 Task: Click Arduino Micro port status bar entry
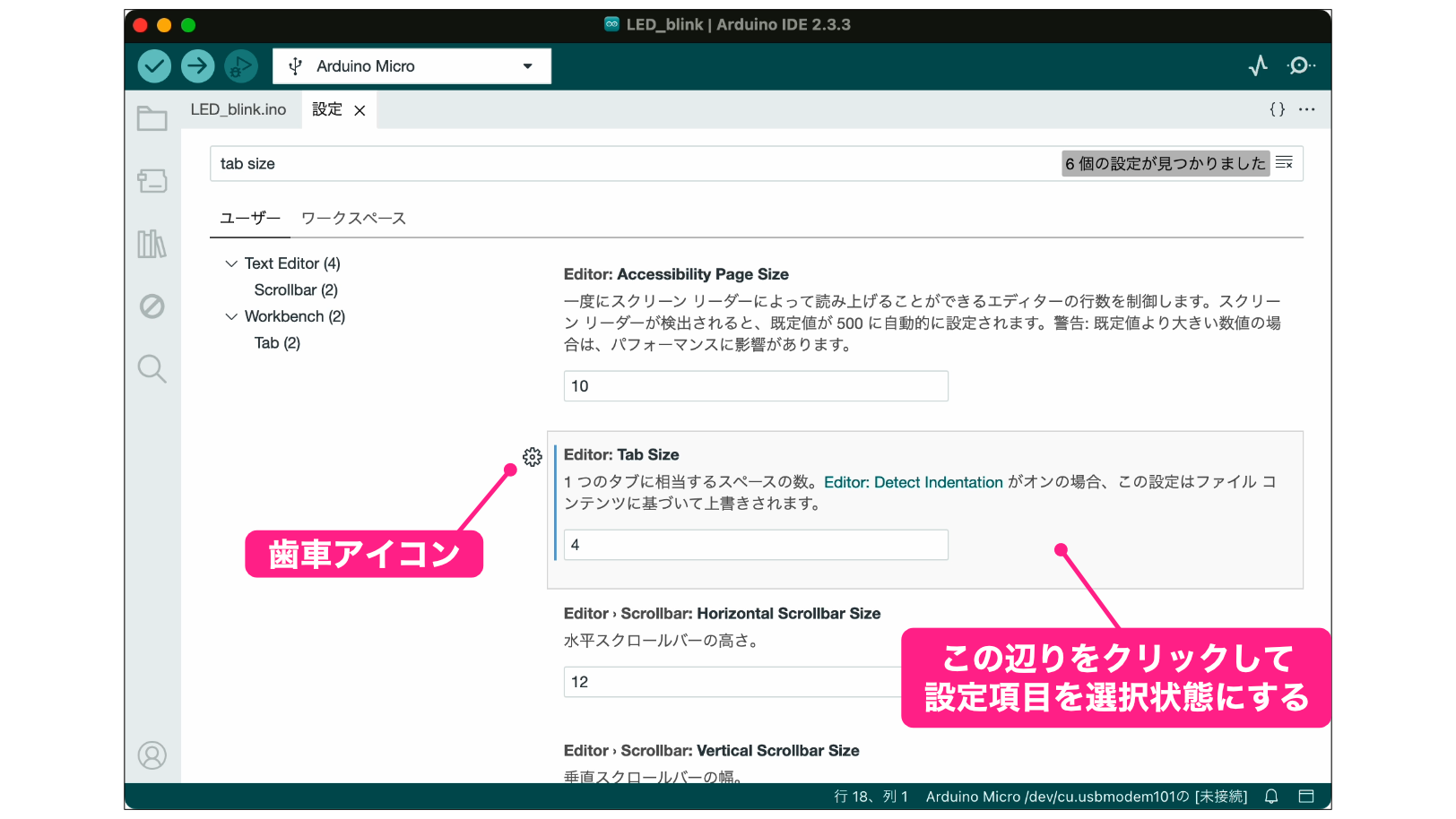click(x=1087, y=797)
